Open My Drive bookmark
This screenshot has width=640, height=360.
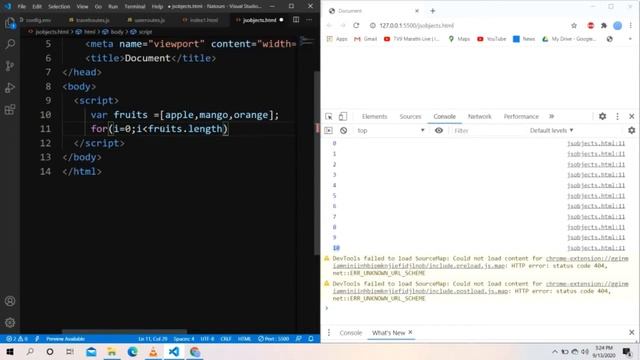click(569, 39)
